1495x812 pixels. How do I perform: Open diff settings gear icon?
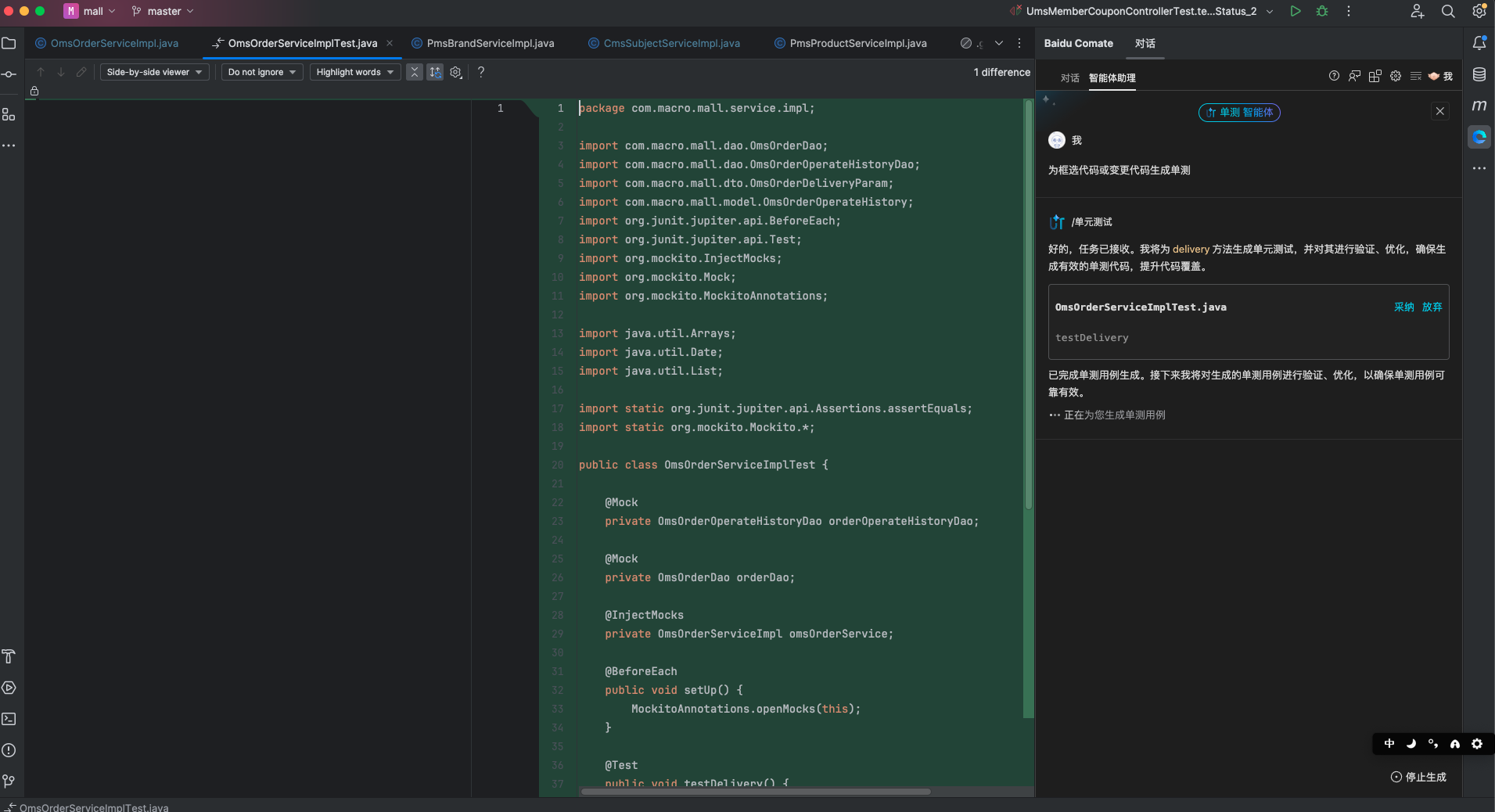456,72
